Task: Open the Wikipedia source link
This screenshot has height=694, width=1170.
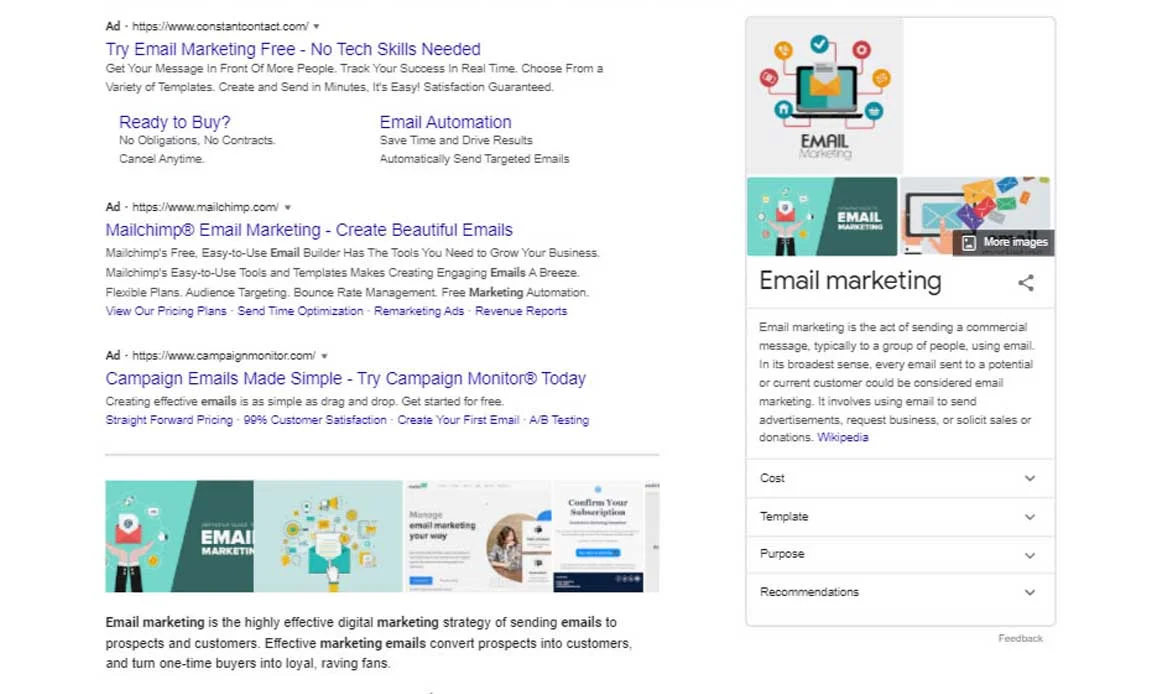Action: pos(842,438)
